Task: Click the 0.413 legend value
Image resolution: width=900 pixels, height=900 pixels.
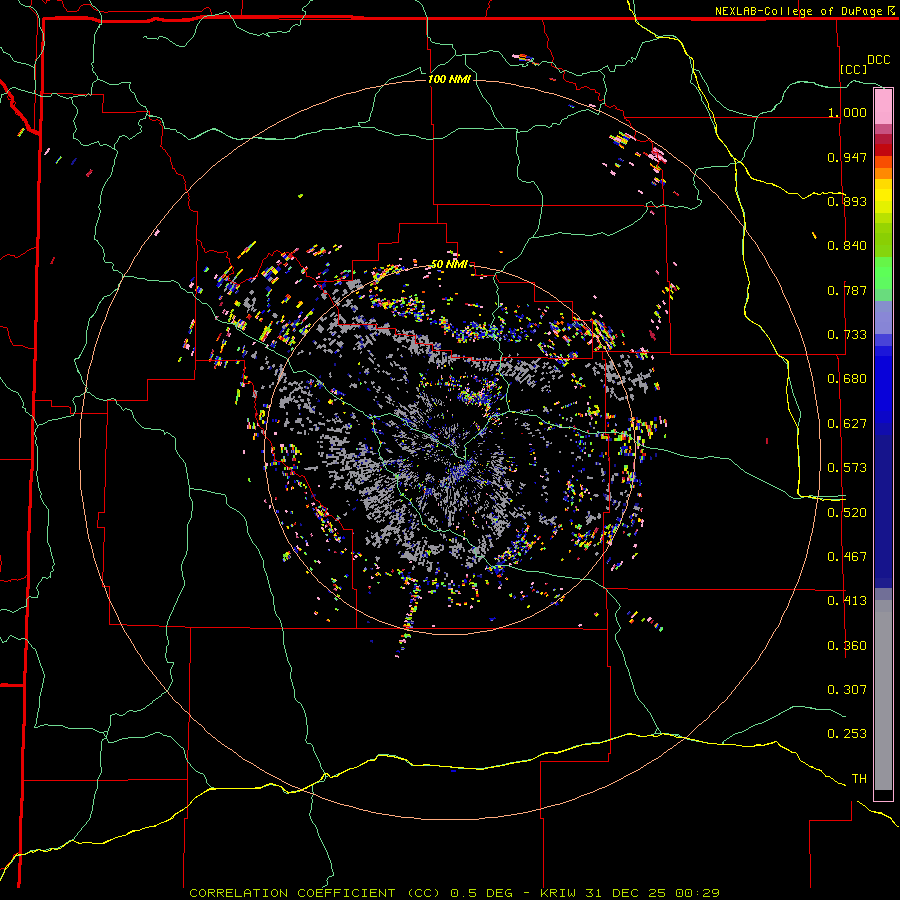Action: [x=847, y=601]
